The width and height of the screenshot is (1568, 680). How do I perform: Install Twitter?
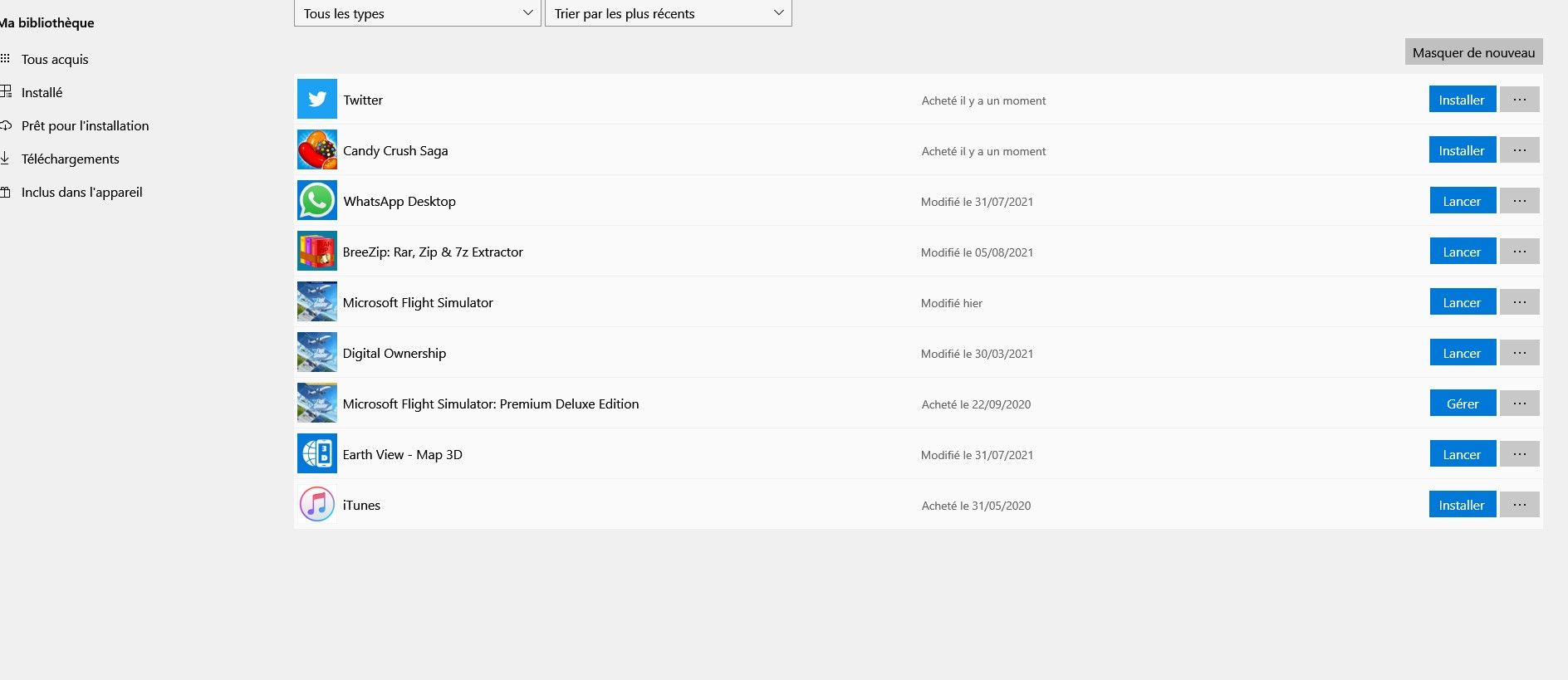[1463, 100]
